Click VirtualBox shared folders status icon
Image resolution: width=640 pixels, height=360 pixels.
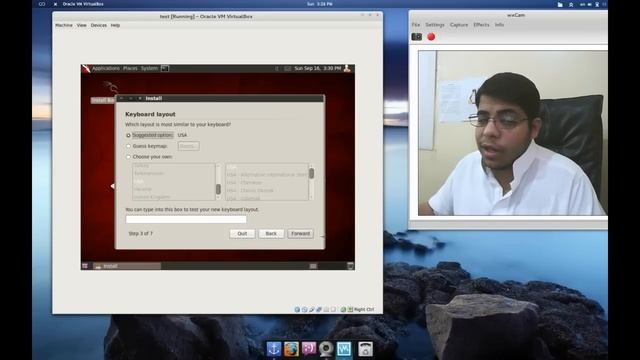[327, 309]
